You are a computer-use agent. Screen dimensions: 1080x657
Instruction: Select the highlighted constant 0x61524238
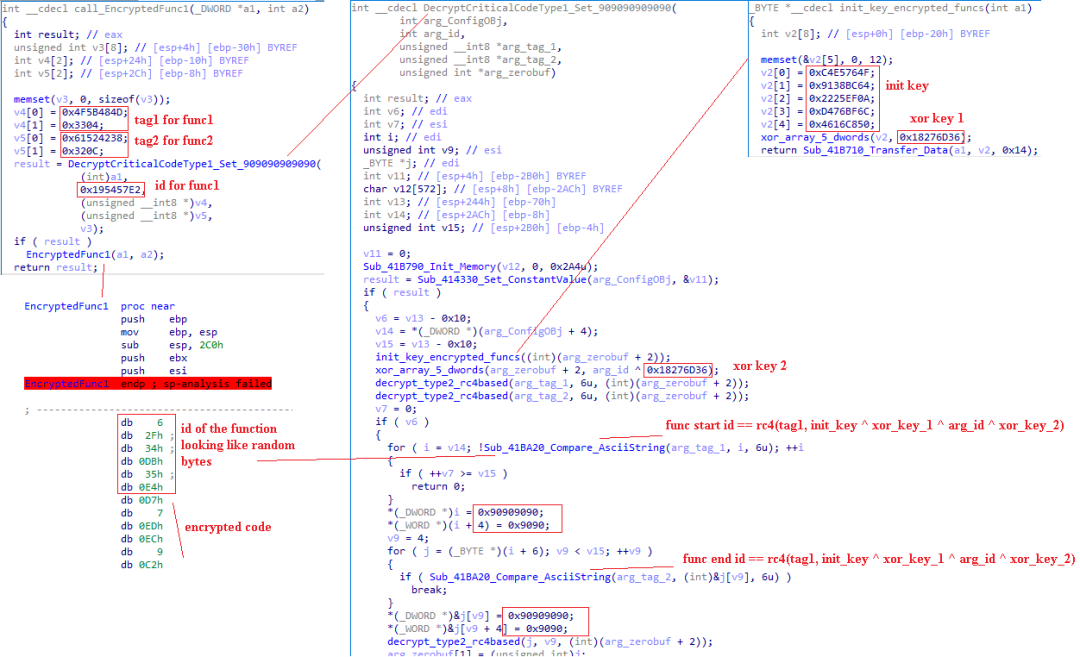click(x=94, y=137)
